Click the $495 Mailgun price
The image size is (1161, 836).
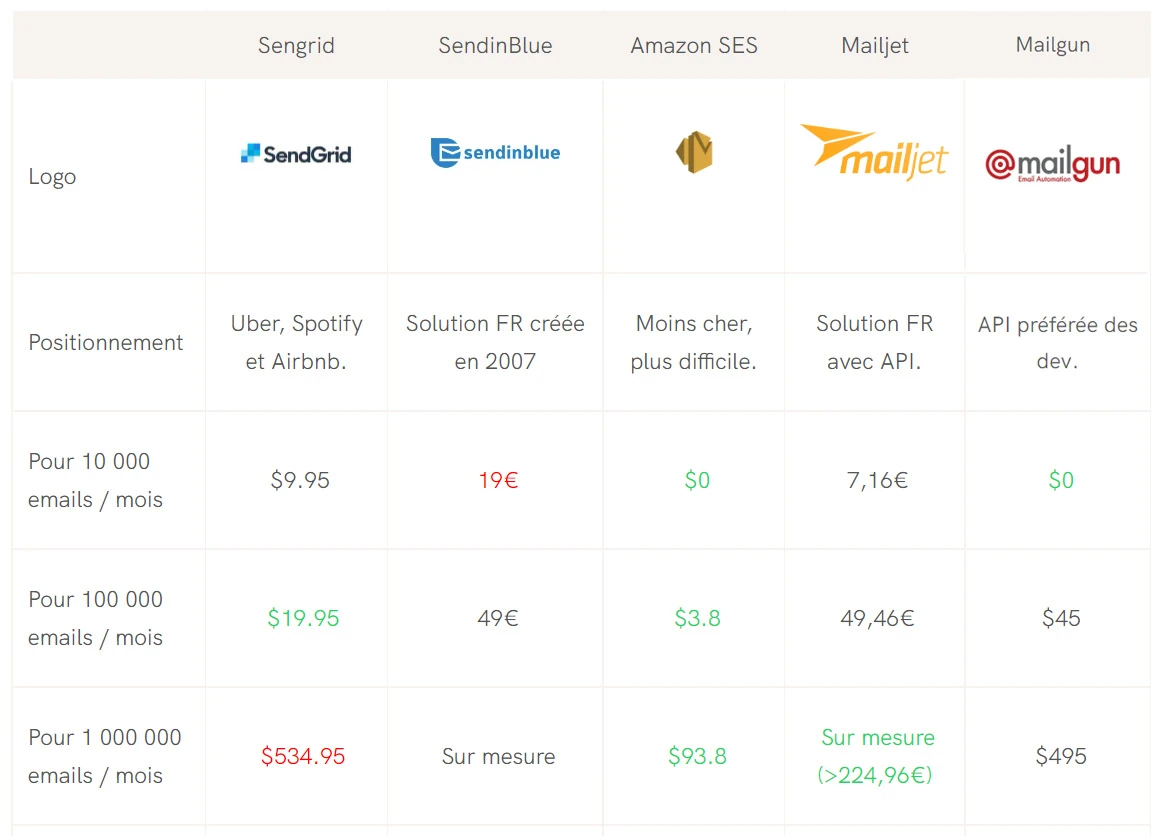tap(1061, 756)
